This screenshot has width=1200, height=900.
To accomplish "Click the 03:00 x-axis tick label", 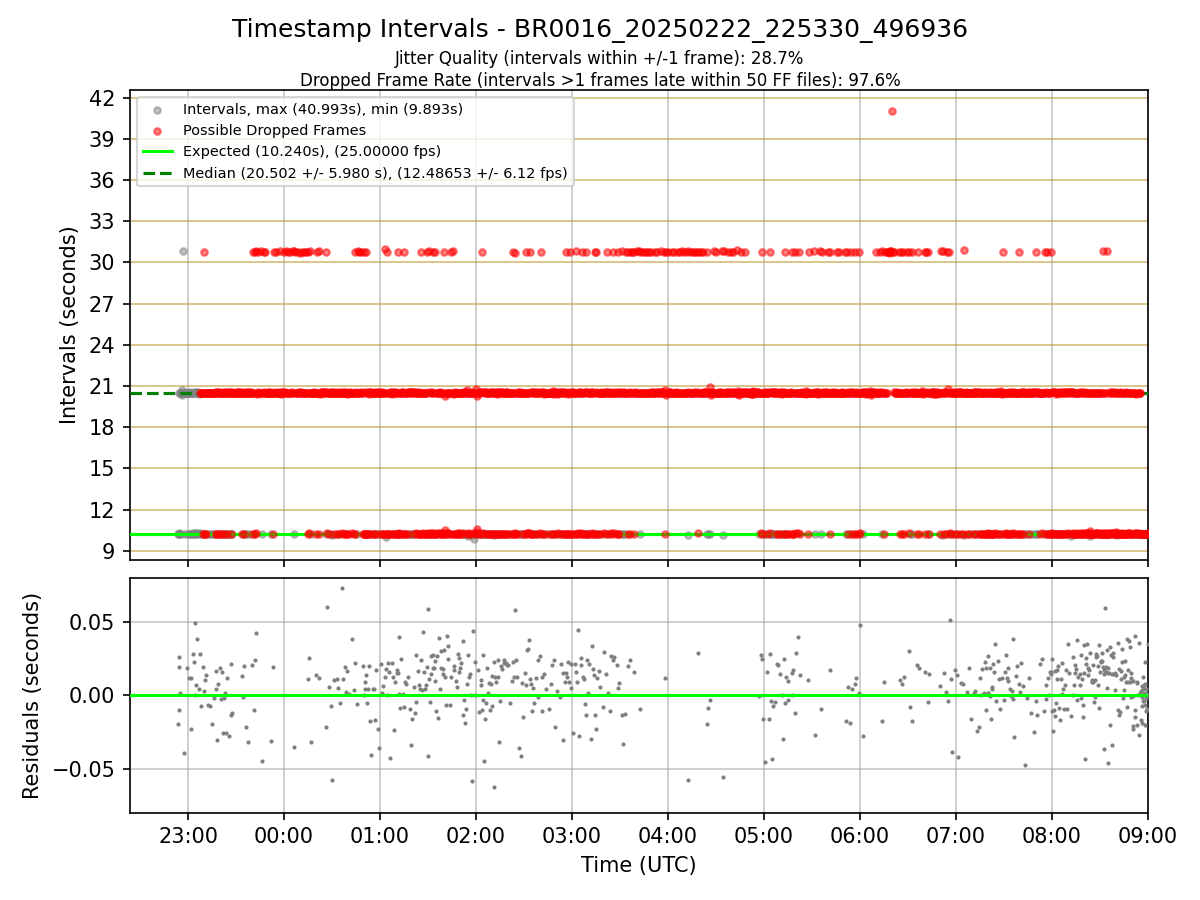I will coord(572,834).
